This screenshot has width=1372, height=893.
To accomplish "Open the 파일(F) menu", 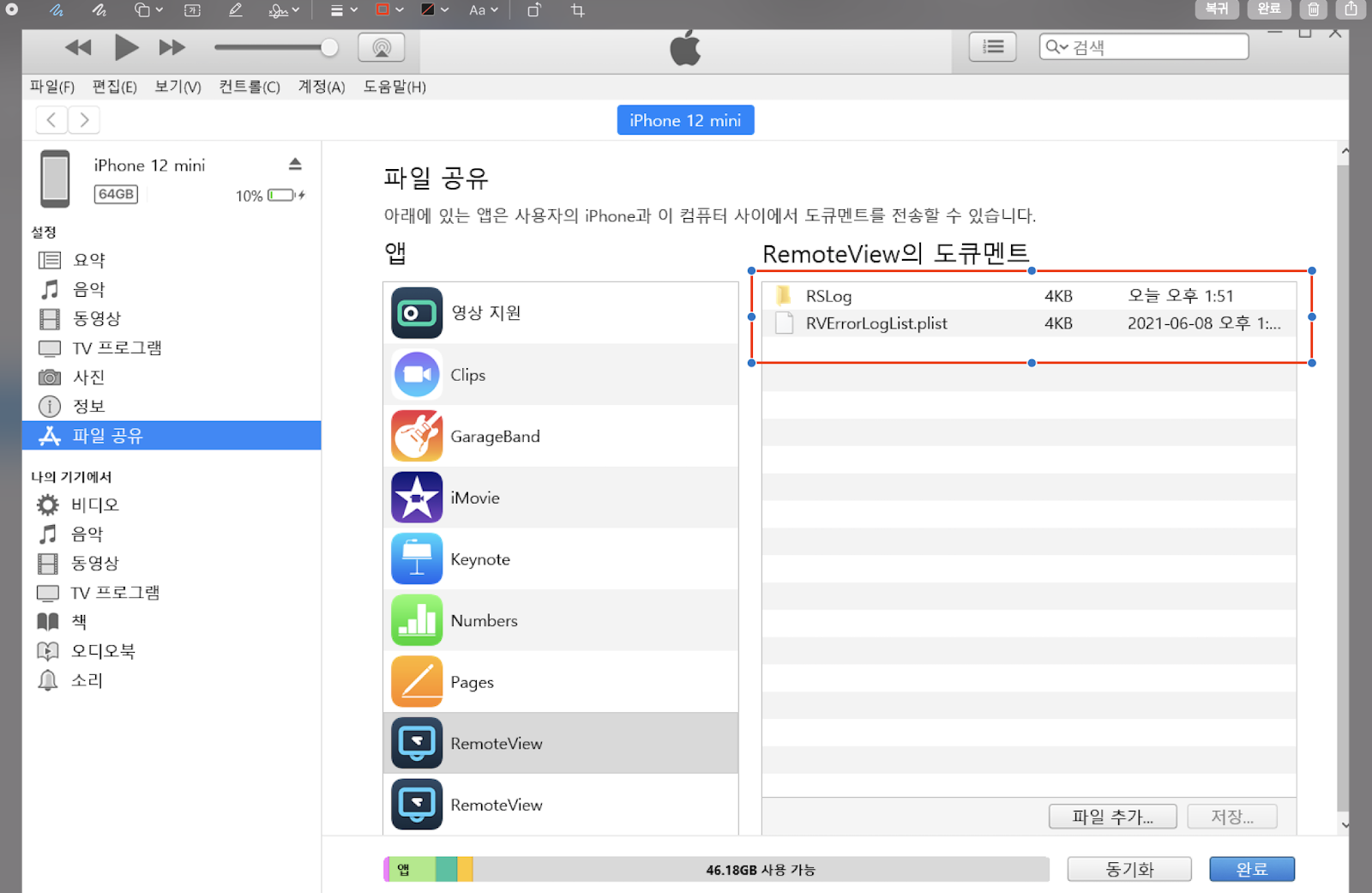I will [52, 87].
